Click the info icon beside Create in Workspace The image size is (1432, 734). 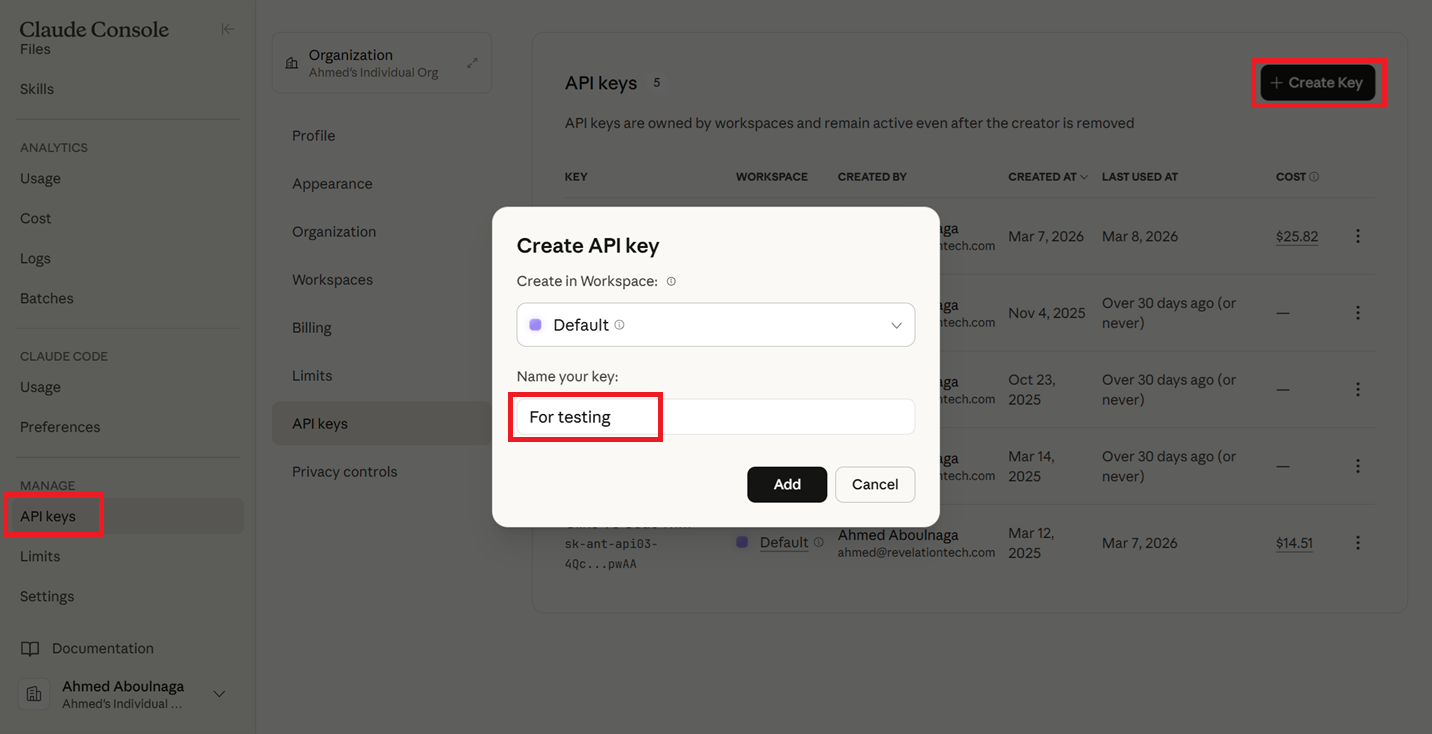[x=671, y=281]
